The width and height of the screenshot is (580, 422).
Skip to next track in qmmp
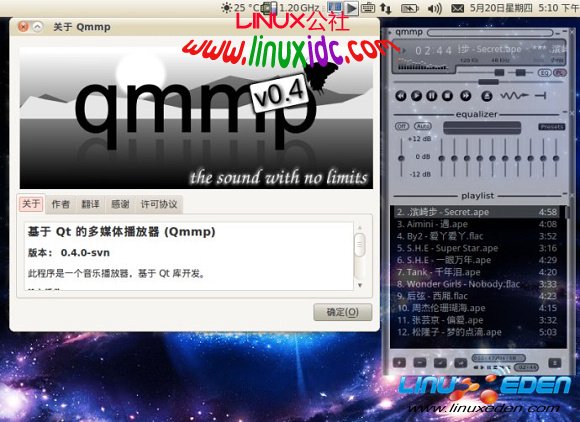point(466,96)
